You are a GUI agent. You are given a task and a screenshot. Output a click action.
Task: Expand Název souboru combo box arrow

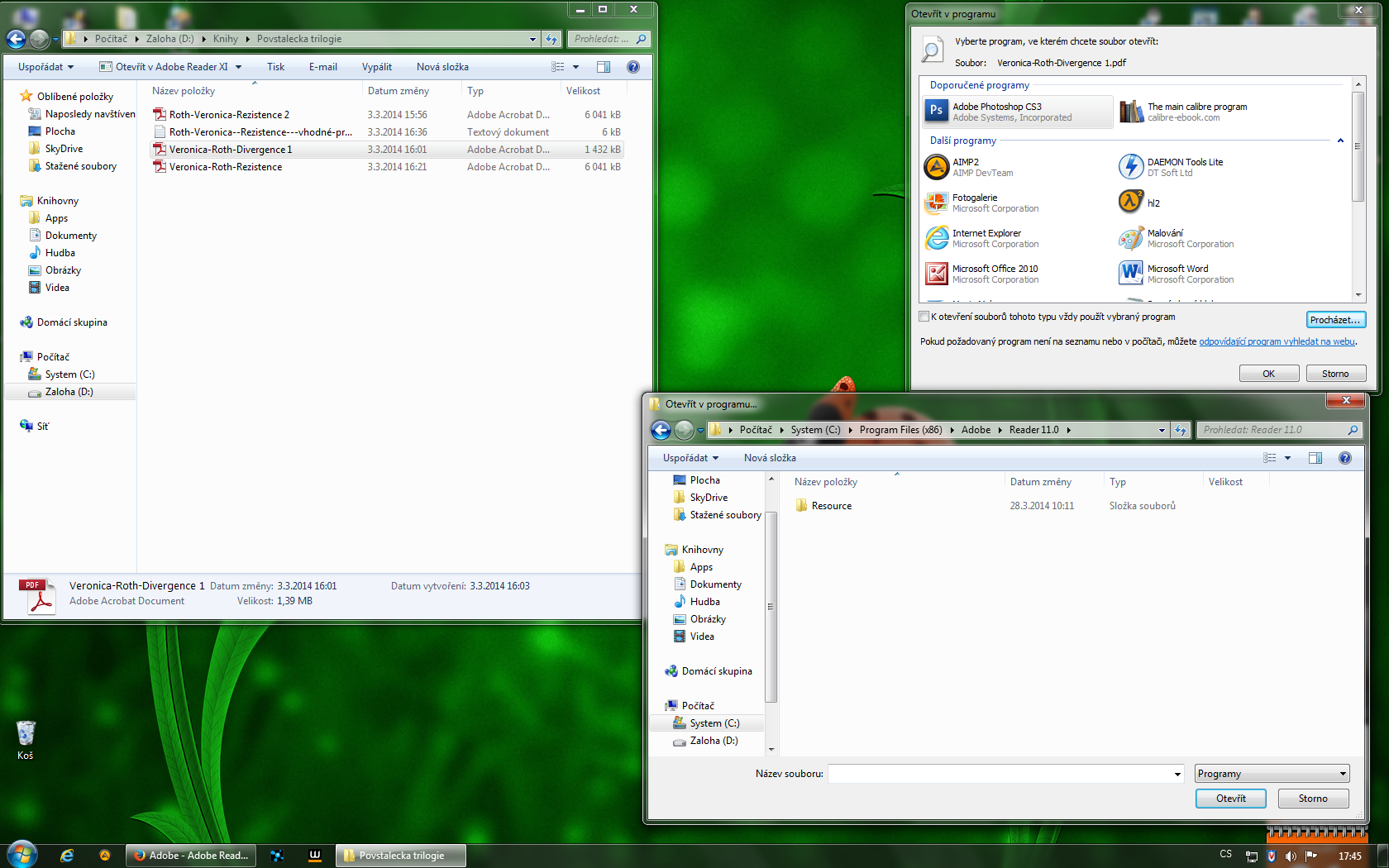[1177, 774]
